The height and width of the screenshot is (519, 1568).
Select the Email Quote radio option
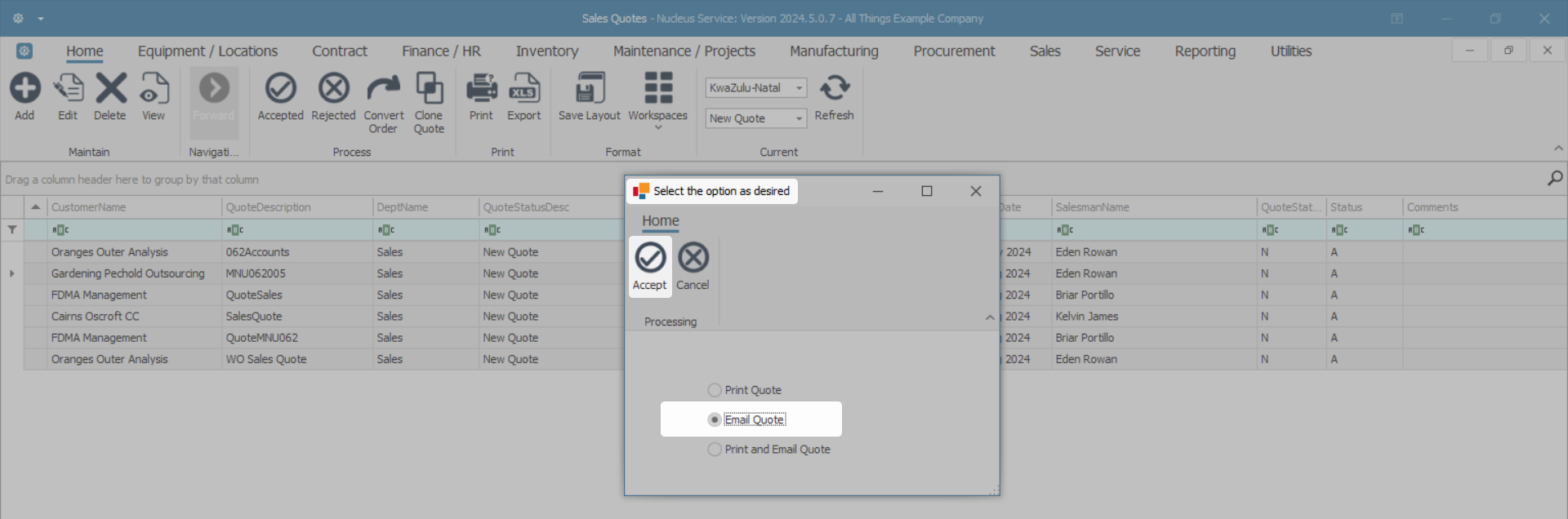[746, 419]
